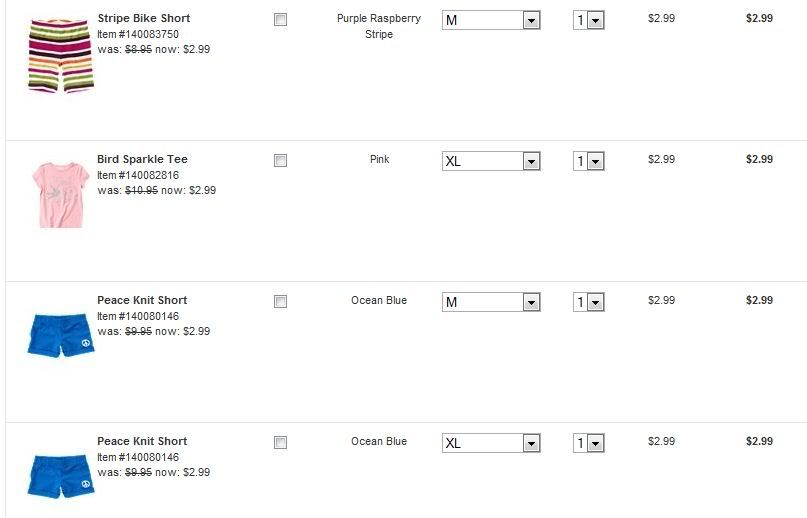This screenshot has height=518, width=807.
Task: Open the Bird Sparkle Tee product link
Action: tap(142, 159)
